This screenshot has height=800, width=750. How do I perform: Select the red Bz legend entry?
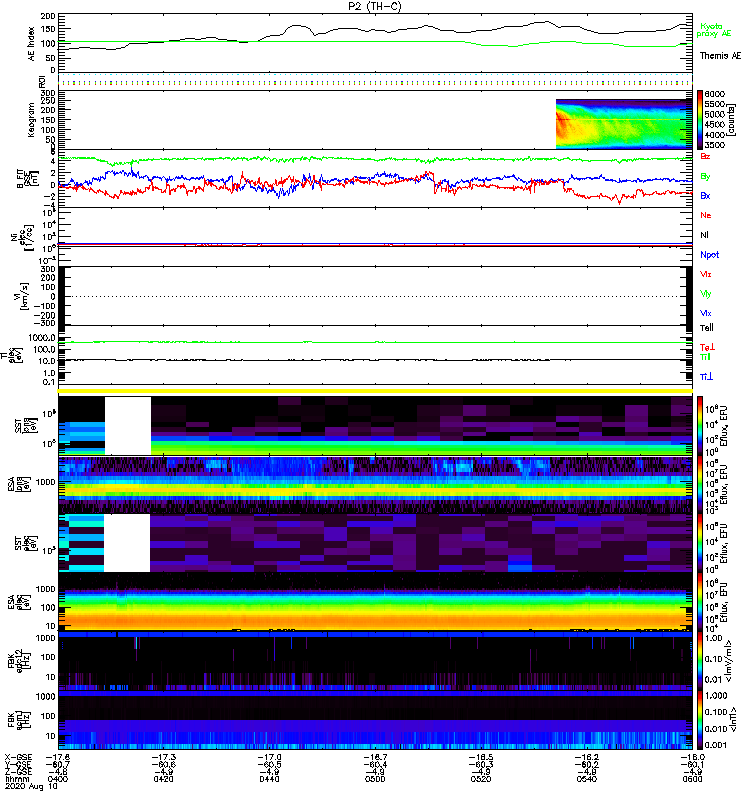pos(706,157)
